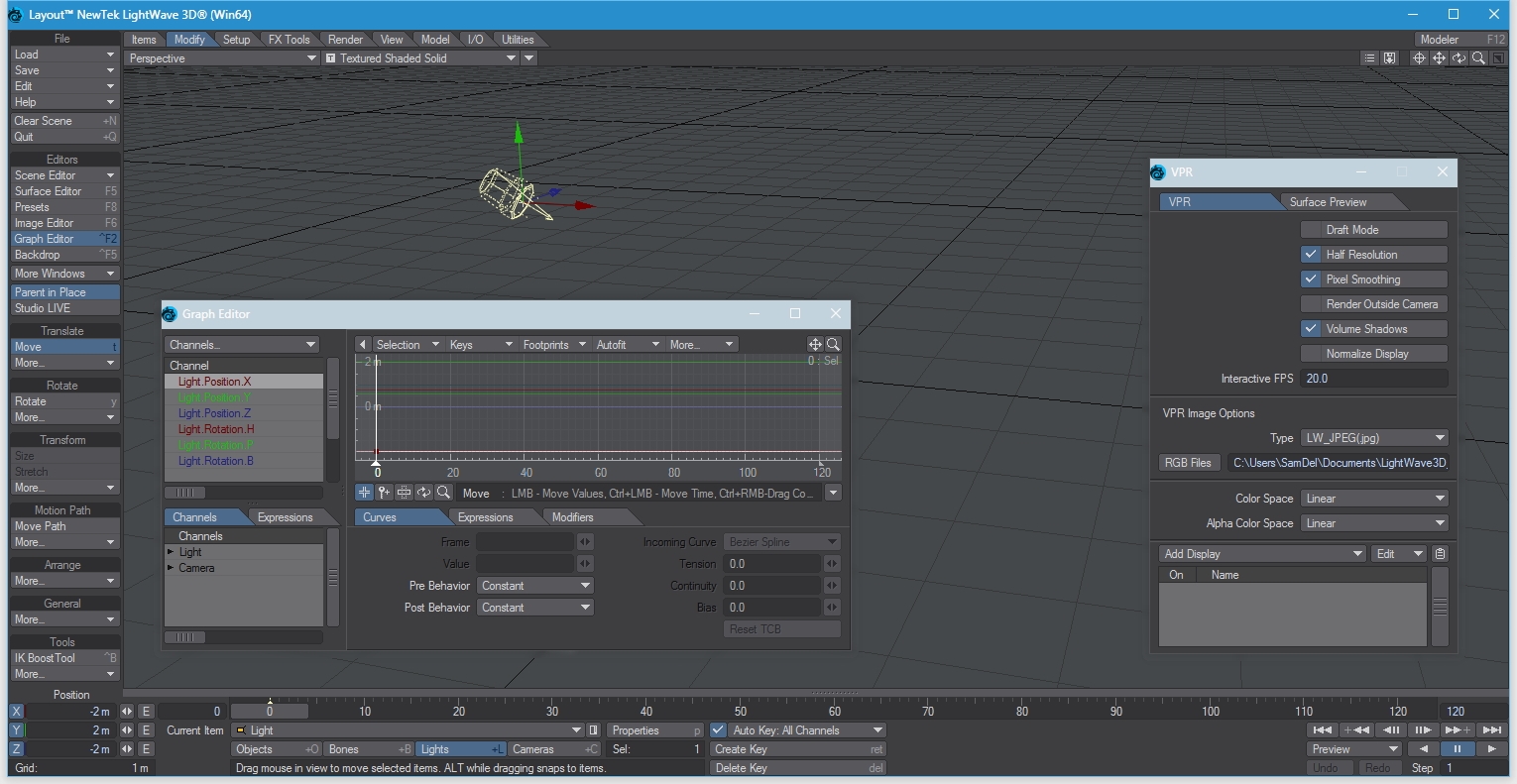Expand the Camera channel group
This screenshot has height=784, width=1517.
tap(171, 568)
